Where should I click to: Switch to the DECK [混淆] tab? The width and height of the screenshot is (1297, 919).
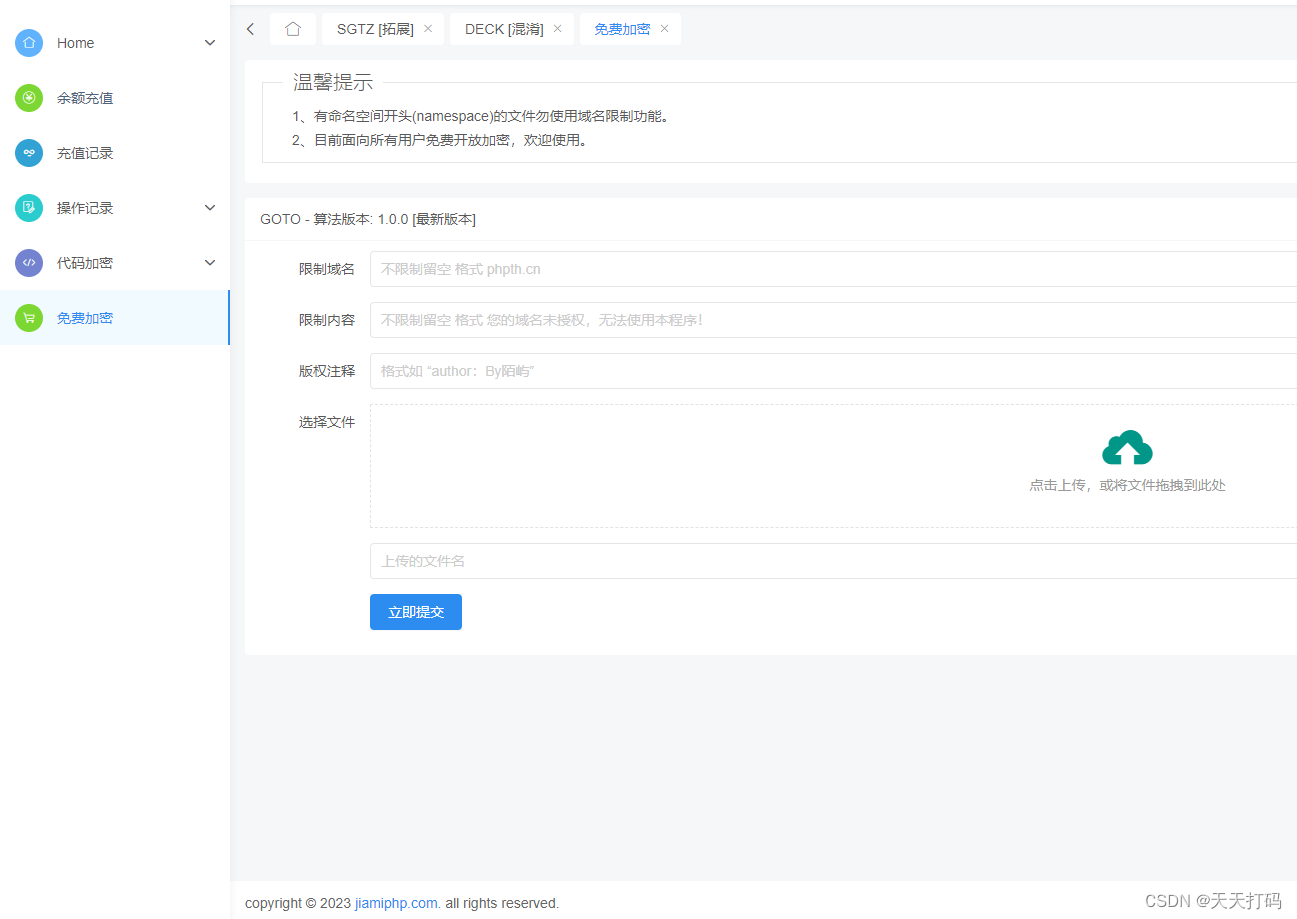(501, 28)
